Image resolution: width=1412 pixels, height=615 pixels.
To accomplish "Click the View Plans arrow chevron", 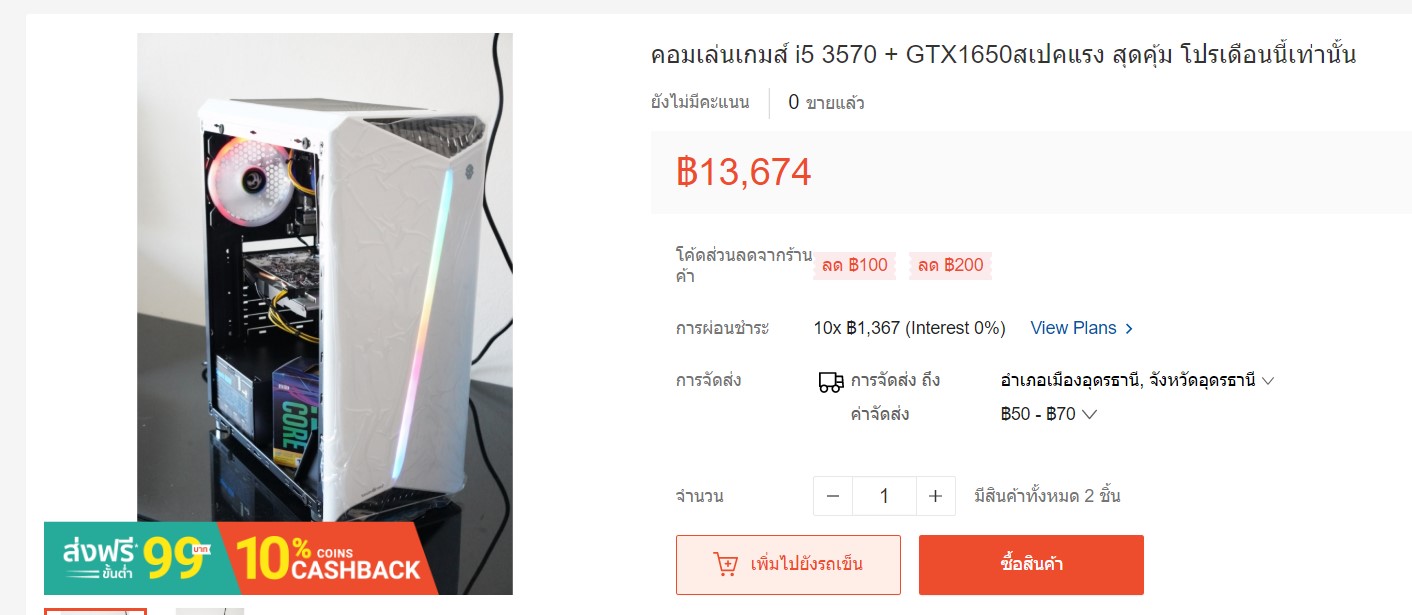I will tap(1129, 328).
